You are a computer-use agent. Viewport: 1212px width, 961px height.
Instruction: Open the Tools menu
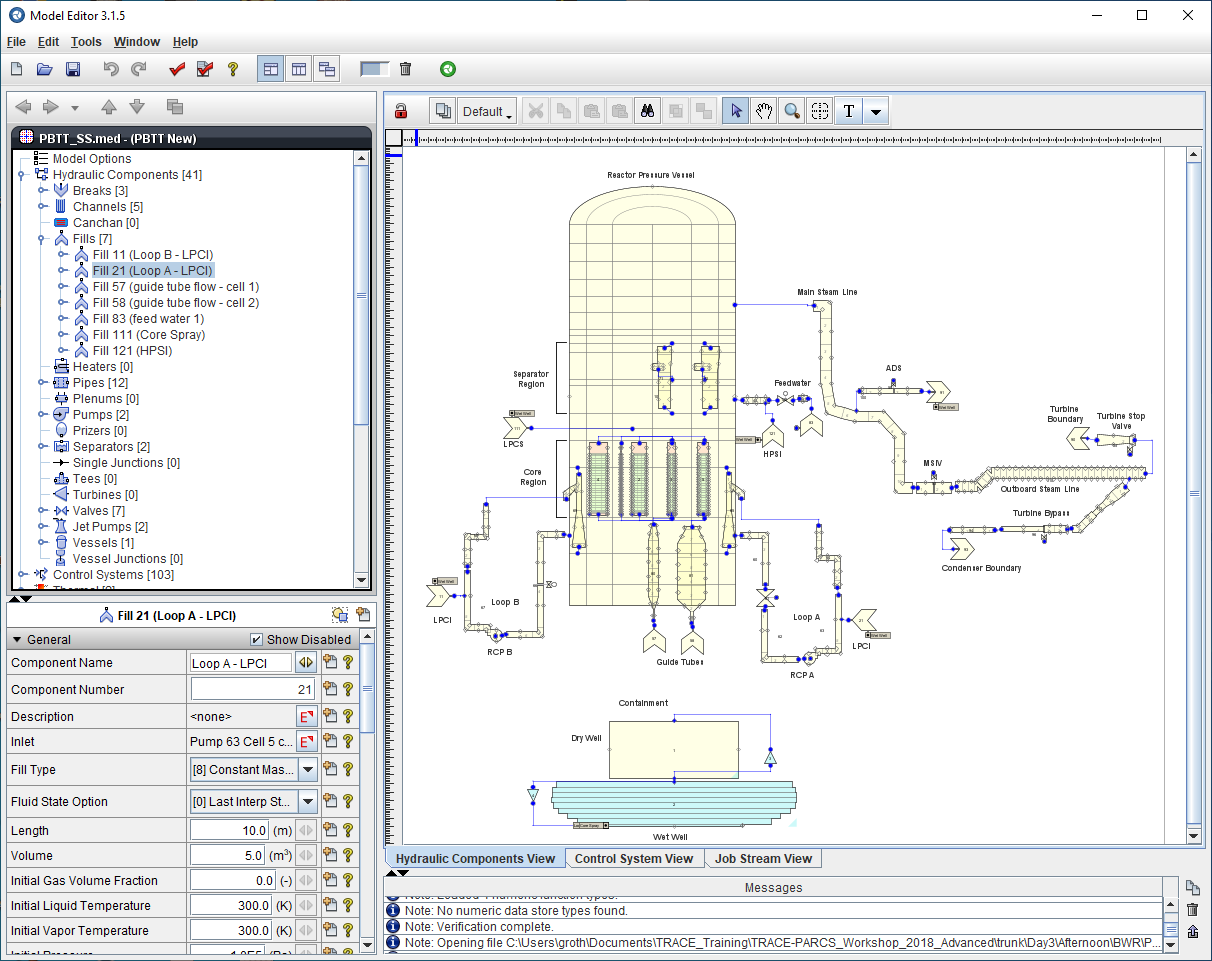coord(86,42)
